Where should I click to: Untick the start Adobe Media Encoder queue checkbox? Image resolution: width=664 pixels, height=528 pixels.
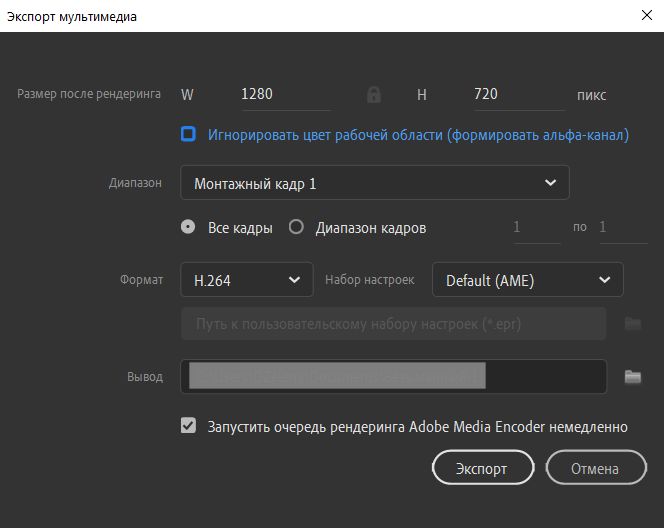point(188,426)
